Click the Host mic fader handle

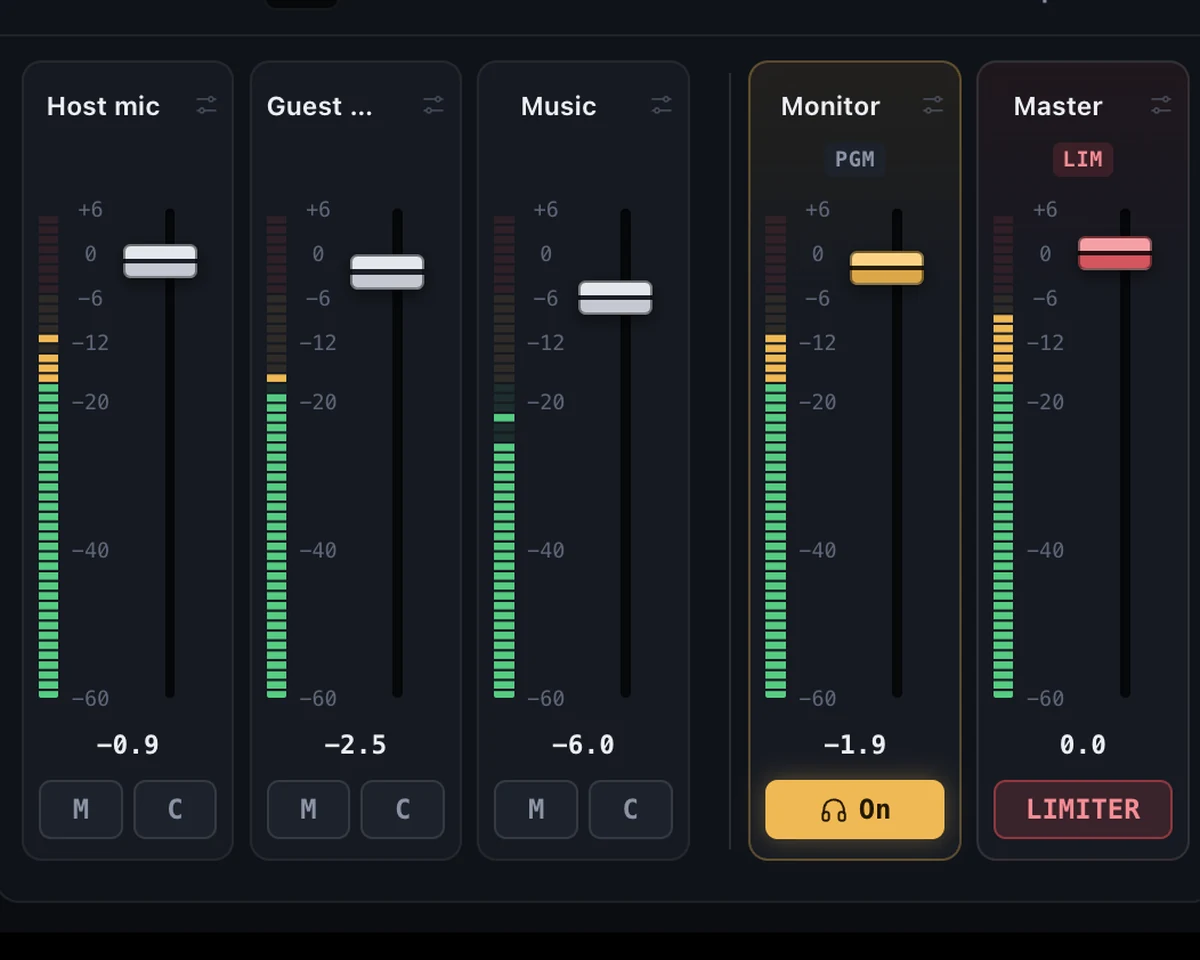click(x=160, y=261)
